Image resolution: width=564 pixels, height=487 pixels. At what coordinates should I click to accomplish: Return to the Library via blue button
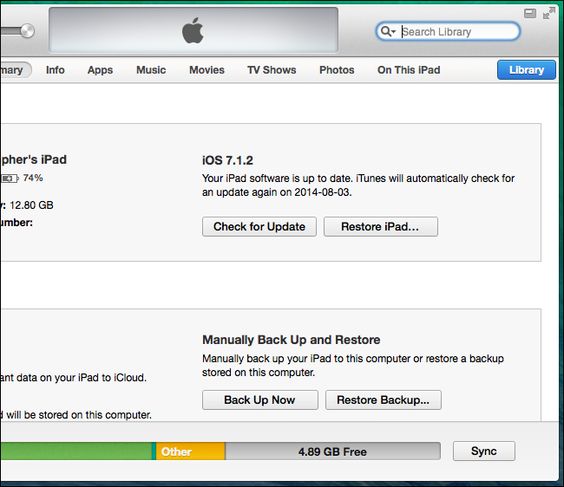[526, 70]
